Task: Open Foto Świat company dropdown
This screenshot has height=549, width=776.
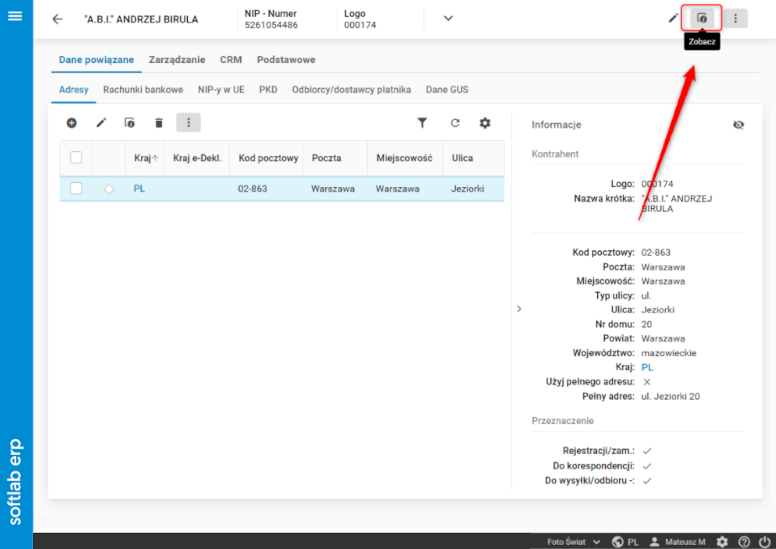Action: tap(574, 542)
